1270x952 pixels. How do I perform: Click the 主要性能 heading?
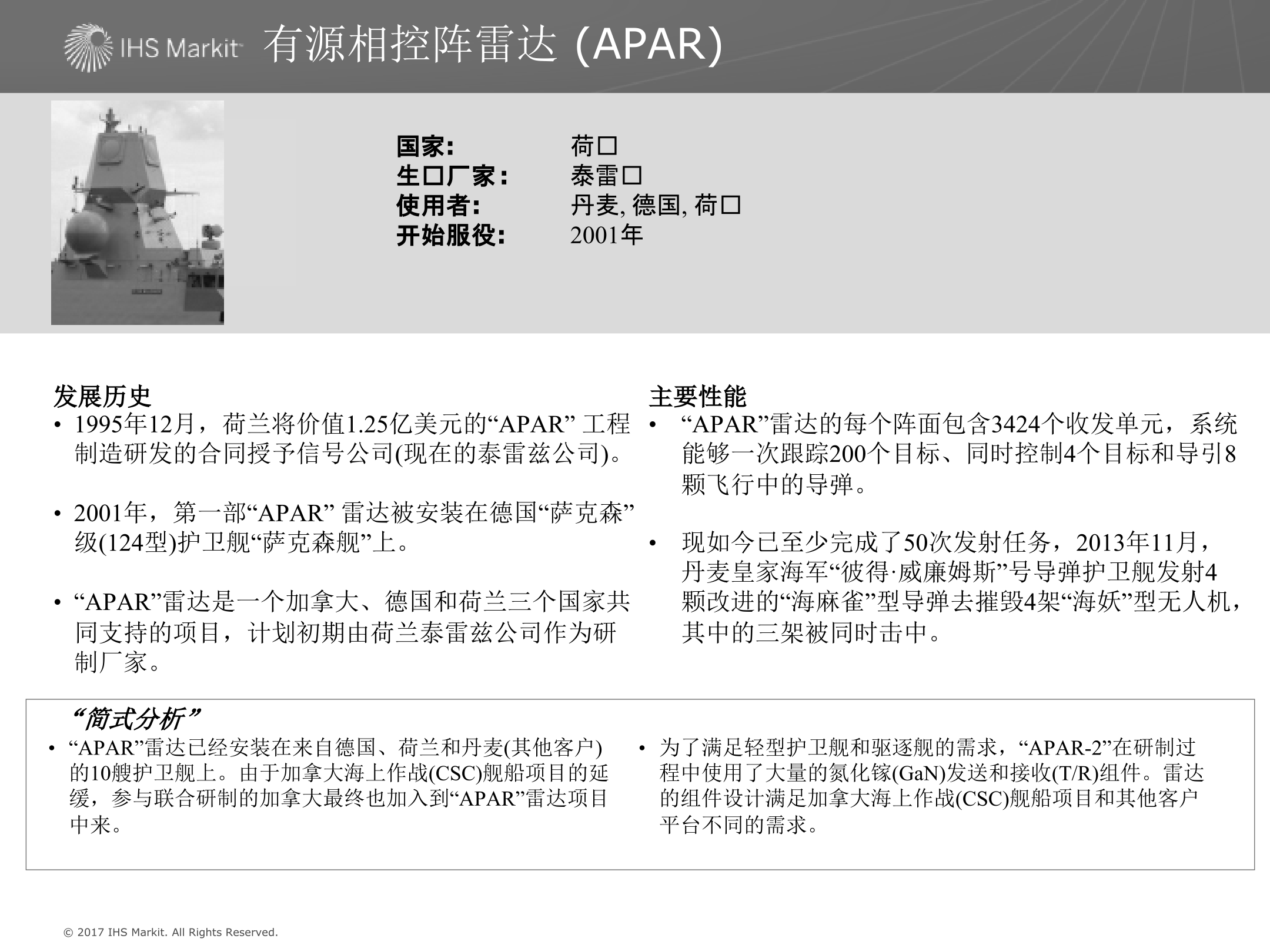[x=698, y=397]
